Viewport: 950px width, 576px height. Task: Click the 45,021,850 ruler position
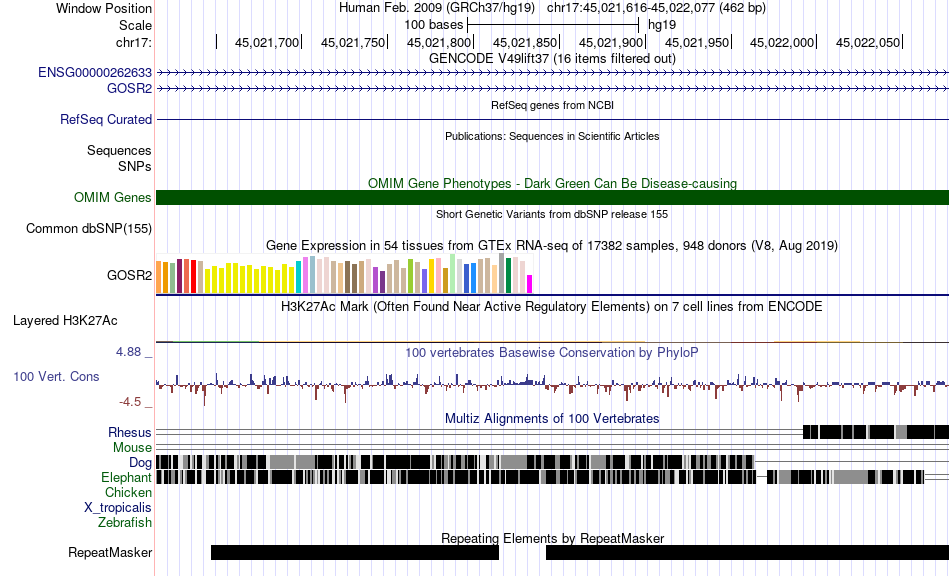(525, 42)
